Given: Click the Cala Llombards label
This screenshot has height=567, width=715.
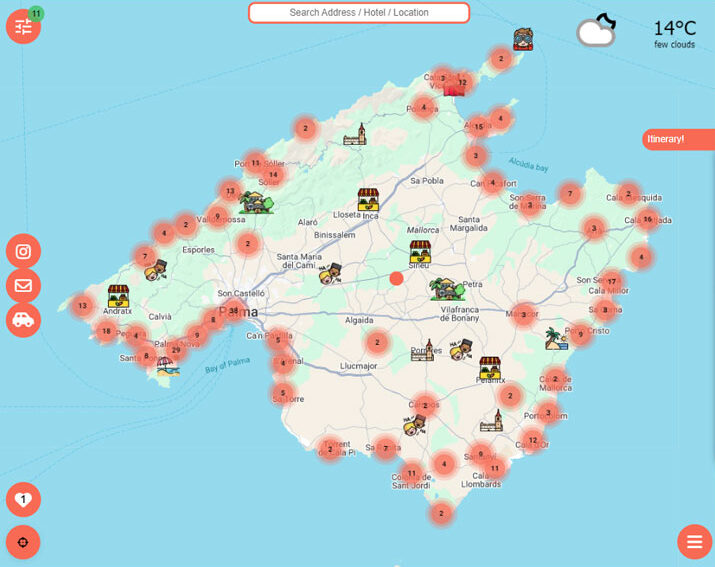Looking at the screenshot, I should [x=481, y=480].
